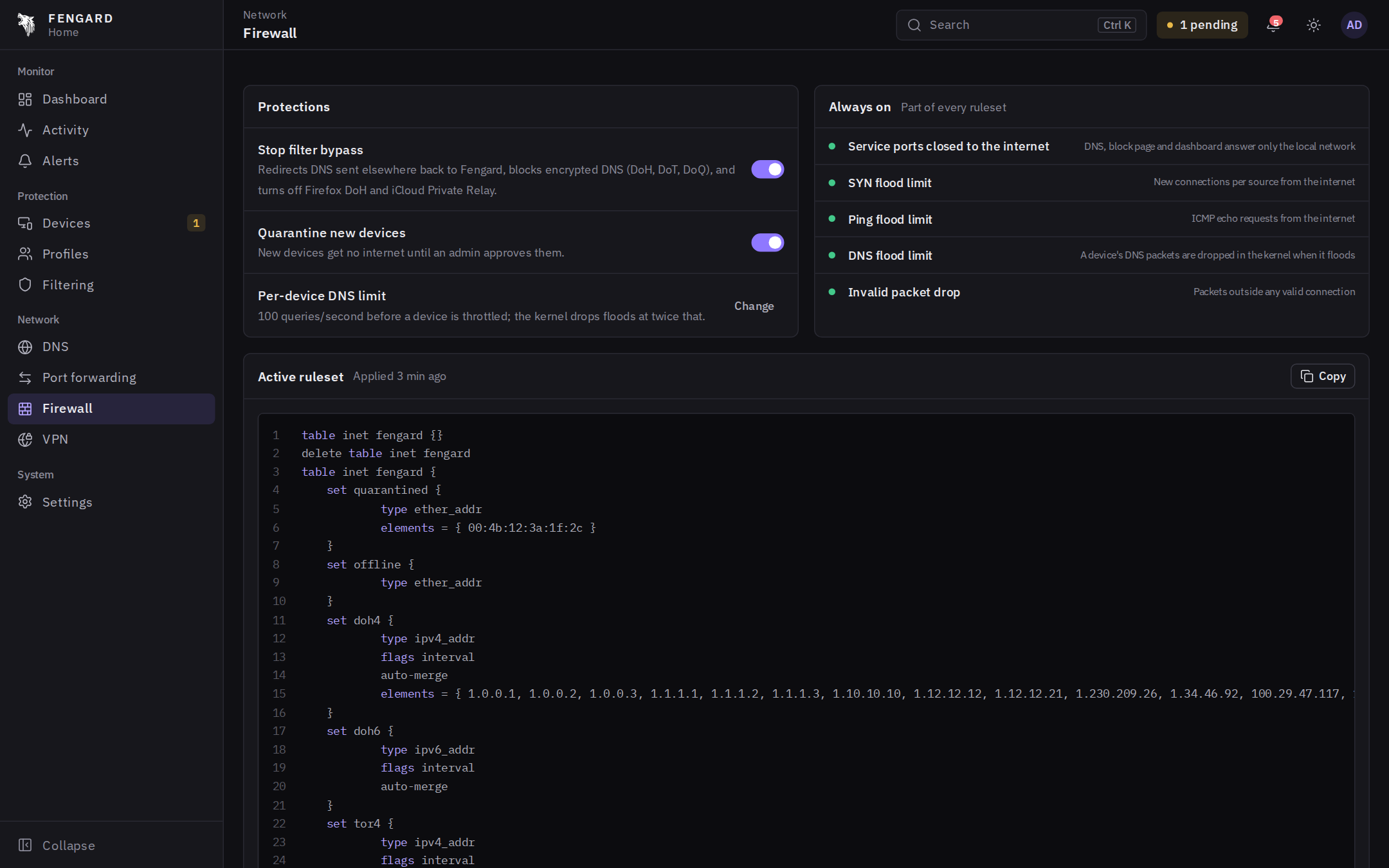The width and height of the screenshot is (1389, 868).
Task: Copy the active ruleset
Action: (x=1322, y=376)
